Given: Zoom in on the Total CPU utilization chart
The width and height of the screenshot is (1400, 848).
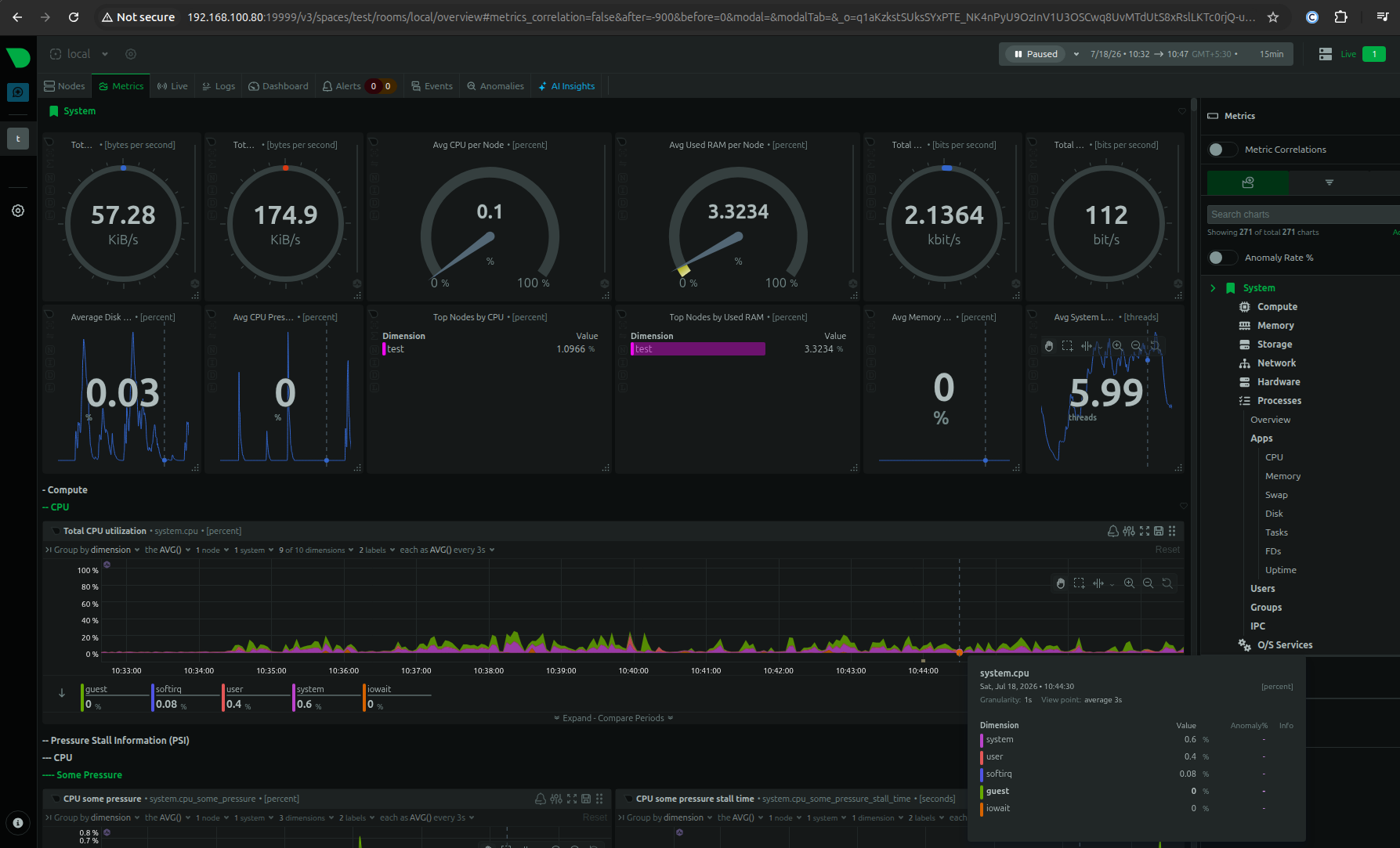Looking at the screenshot, I should coord(1129,583).
